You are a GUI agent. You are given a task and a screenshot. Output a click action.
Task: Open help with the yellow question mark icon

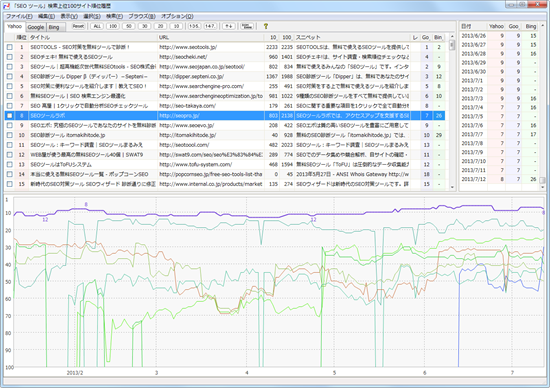click(266, 26)
